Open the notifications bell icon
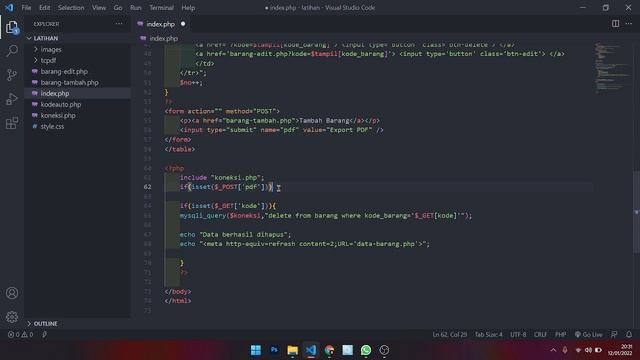This screenshot has width=640, height=360. 629,334
